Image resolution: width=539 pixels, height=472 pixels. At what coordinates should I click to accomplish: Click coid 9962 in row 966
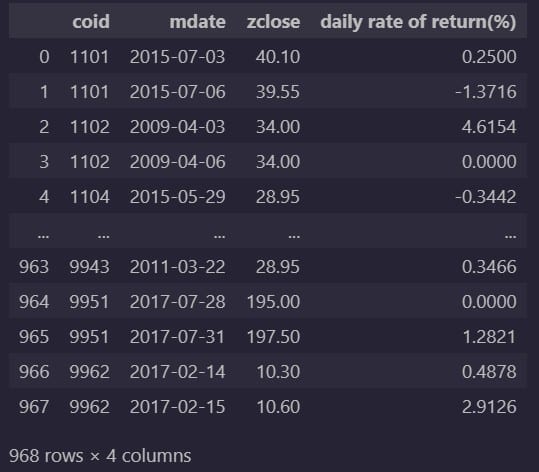[x=90, y=372]
